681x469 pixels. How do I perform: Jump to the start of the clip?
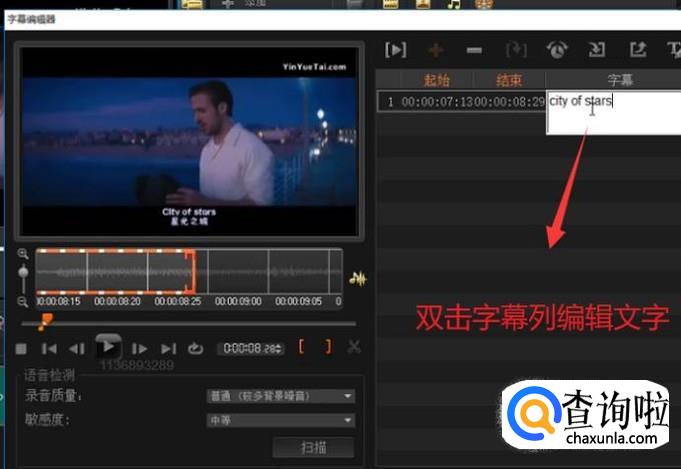[49, 348]
